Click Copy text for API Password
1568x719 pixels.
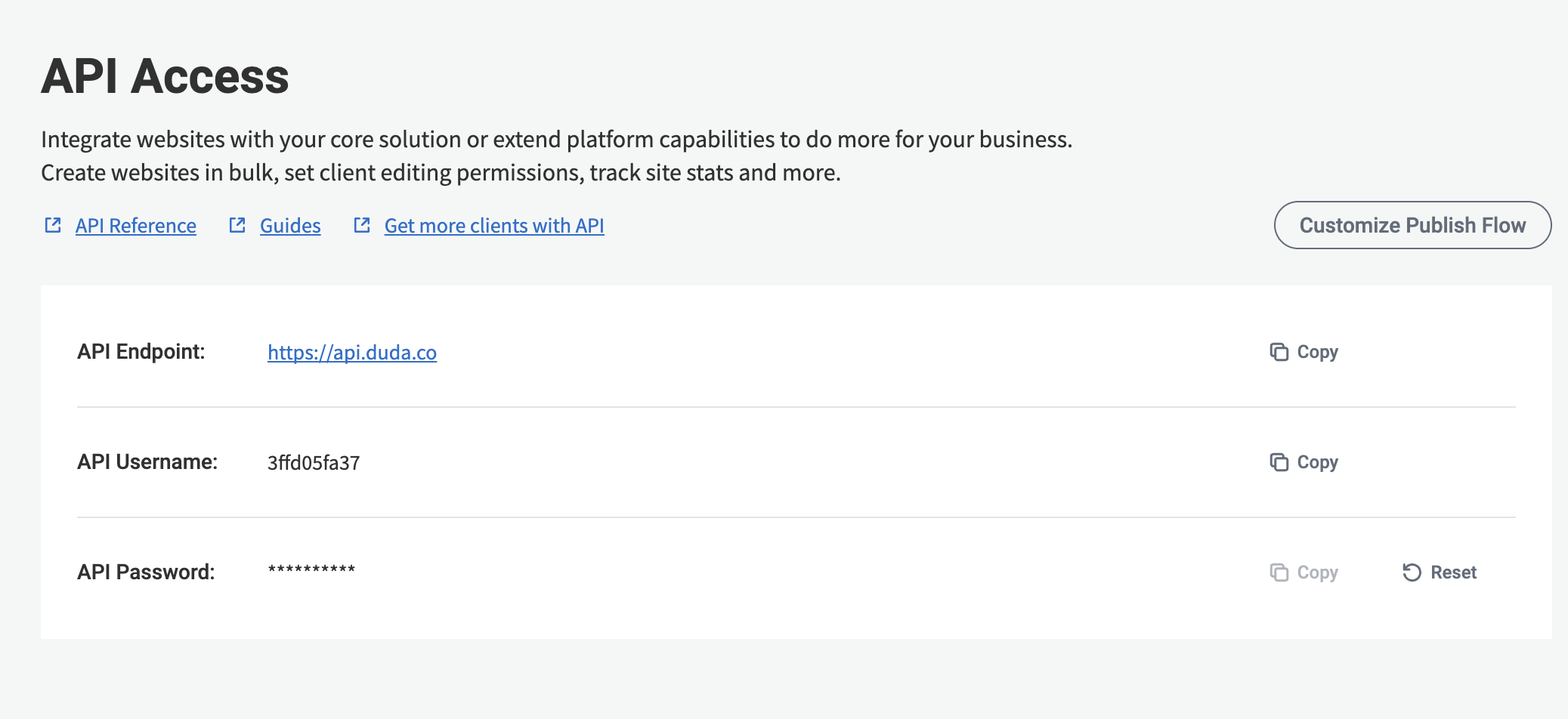tap(1317, 572)
